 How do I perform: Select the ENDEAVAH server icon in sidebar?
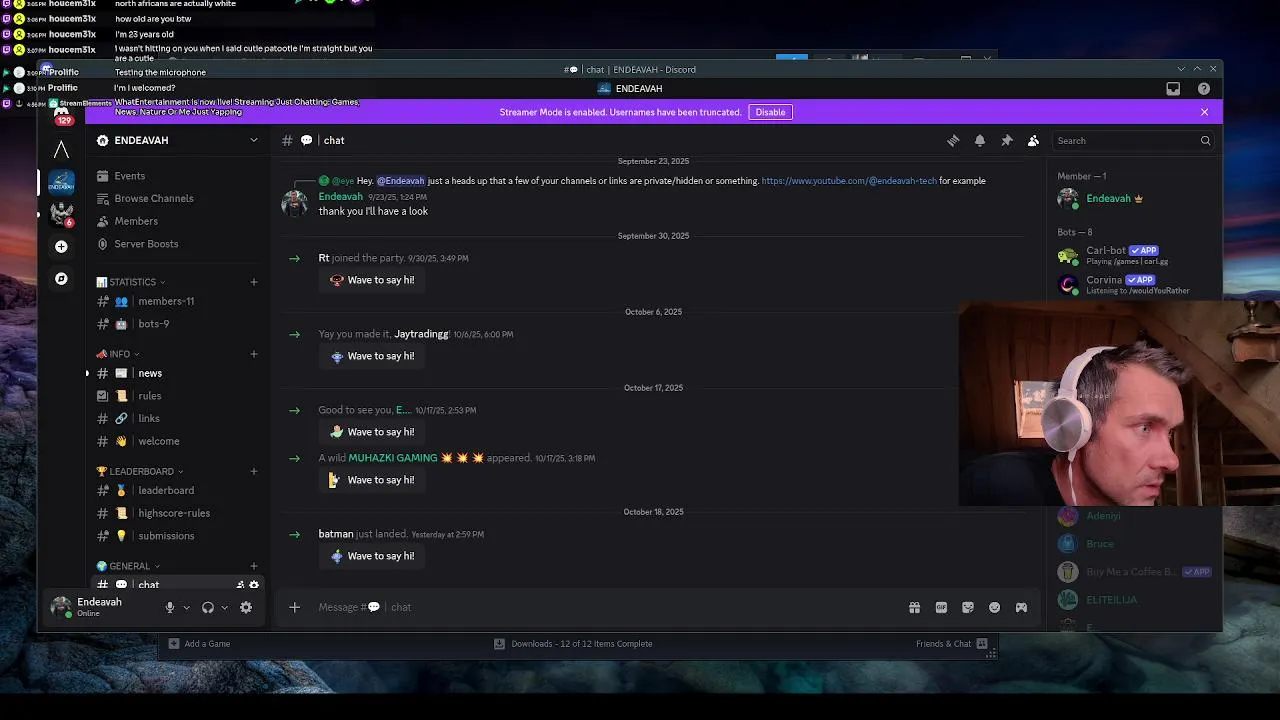click(61, 182)
